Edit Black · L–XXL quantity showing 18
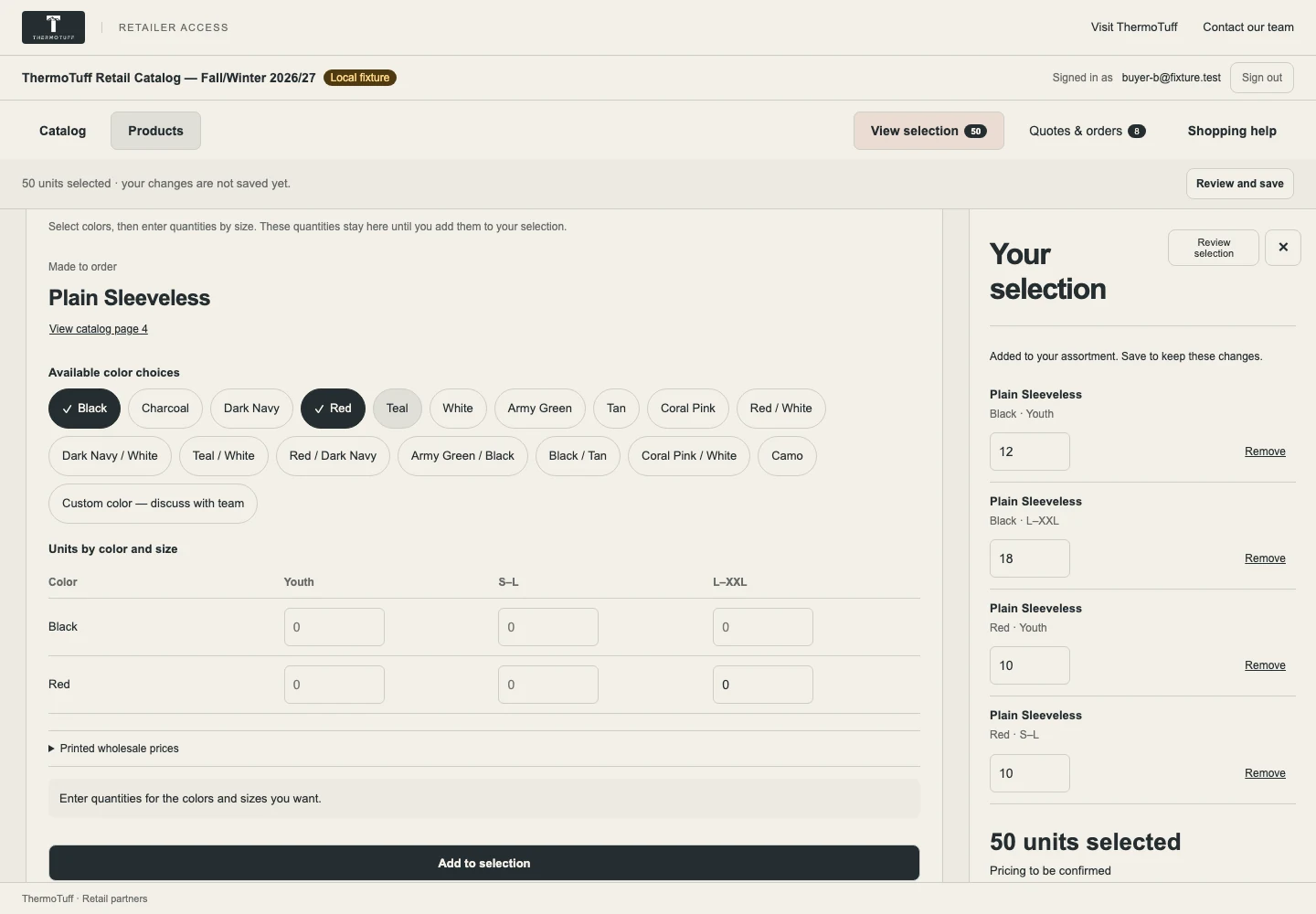Image resolution: width=1316 pixels, height=914 pixels. tap(1030, 558)
